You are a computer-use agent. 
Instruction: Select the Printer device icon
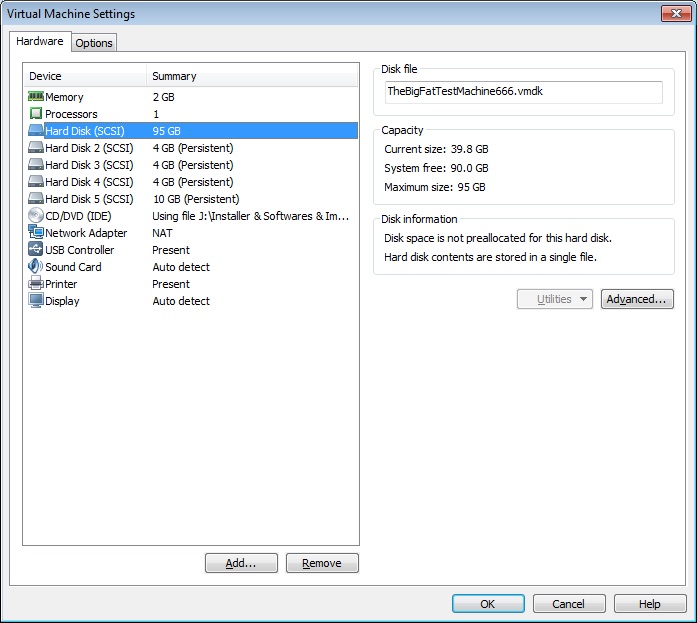[x=36, y=284]
